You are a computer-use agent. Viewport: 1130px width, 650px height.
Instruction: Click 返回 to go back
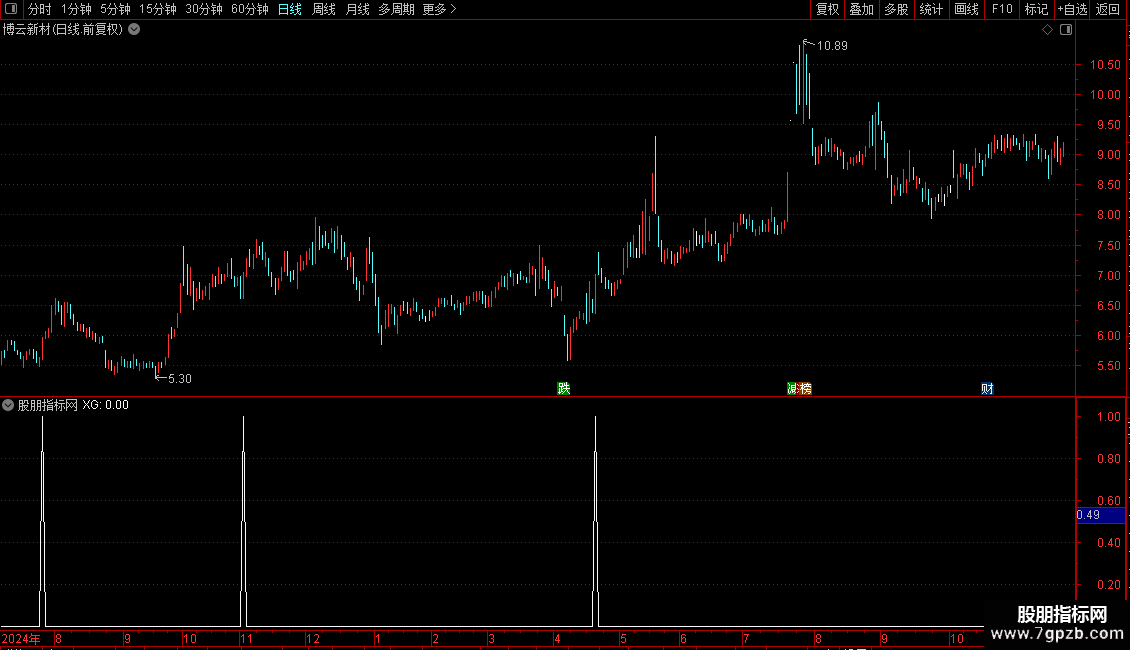click(1108, 9)
